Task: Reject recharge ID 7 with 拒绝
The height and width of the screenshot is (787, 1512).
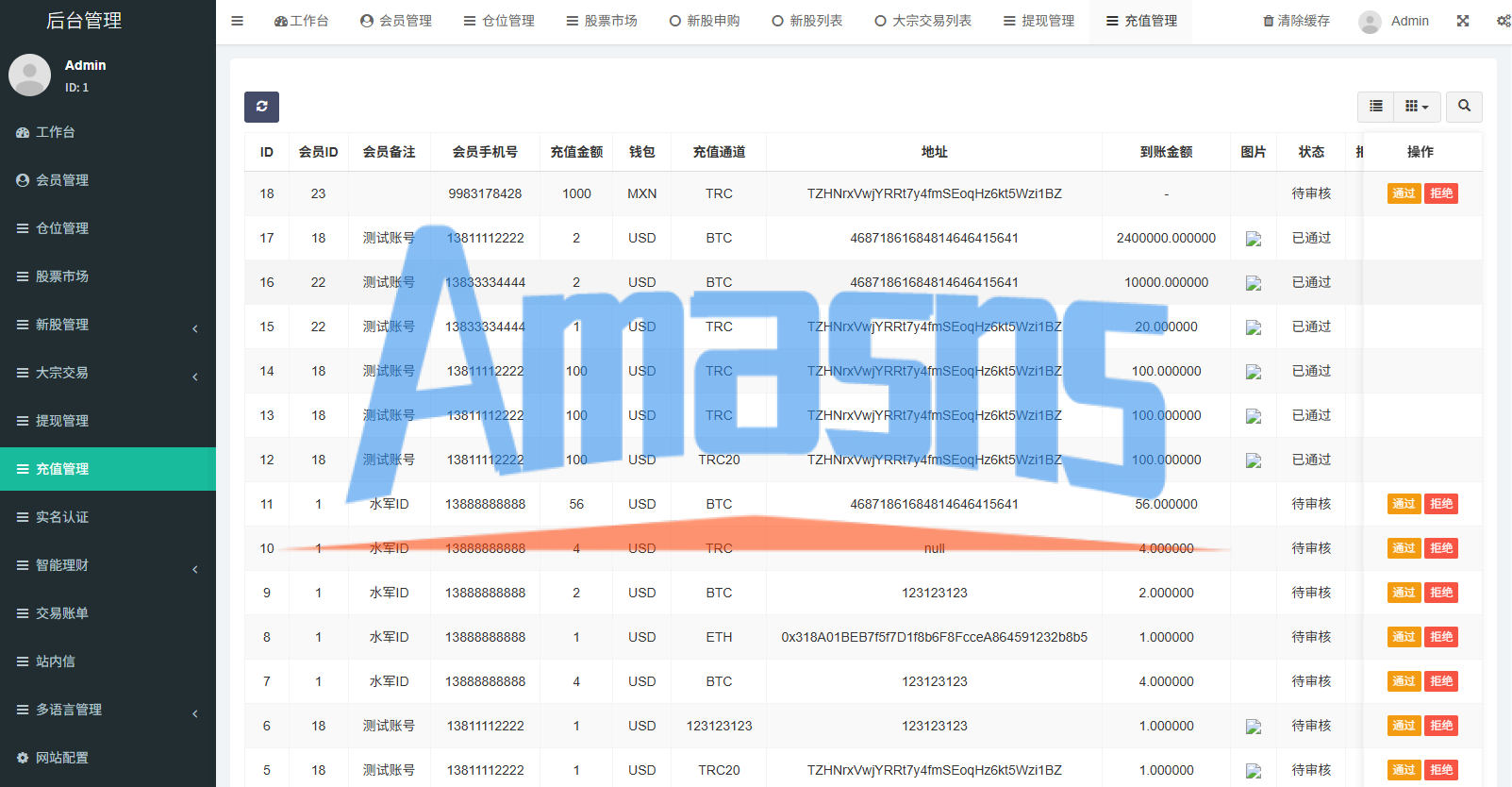Action: (1441, 681)
